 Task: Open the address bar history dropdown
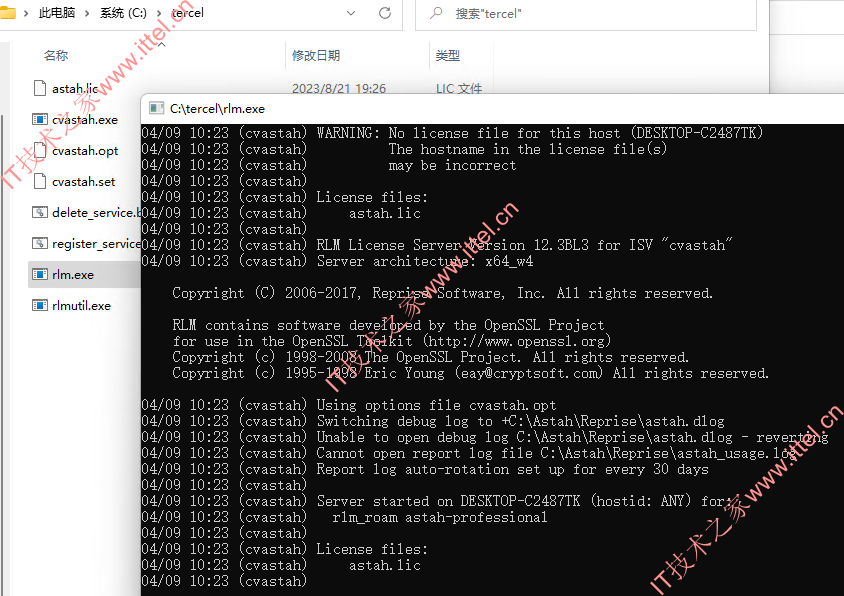[351, 13]
